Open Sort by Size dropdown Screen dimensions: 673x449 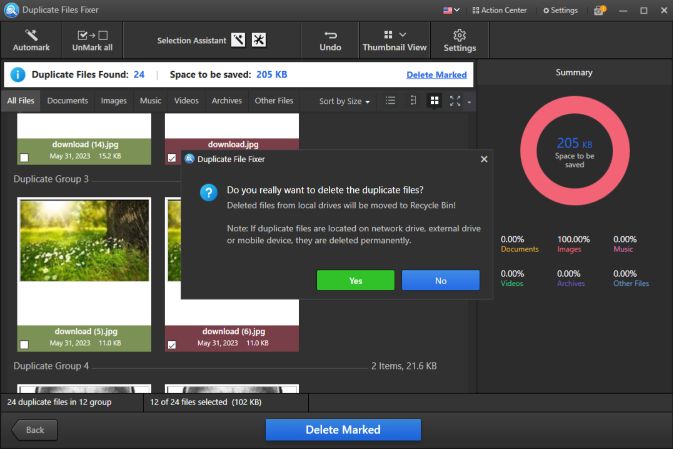coord(344,101)
